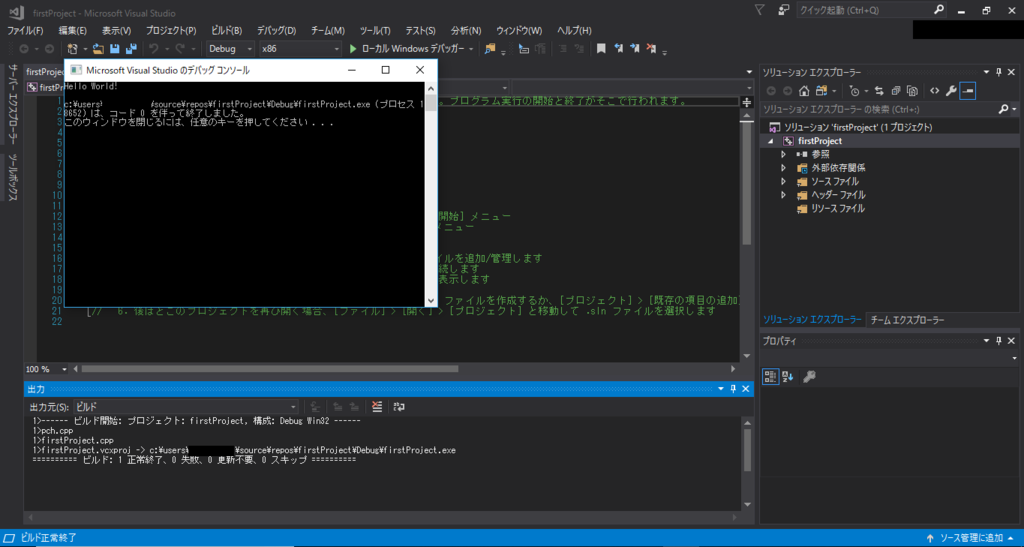The height and width of the screenshot is (547, 1024).
Task: Open the プロジェクト(P) menu
Action: [171, 31]
